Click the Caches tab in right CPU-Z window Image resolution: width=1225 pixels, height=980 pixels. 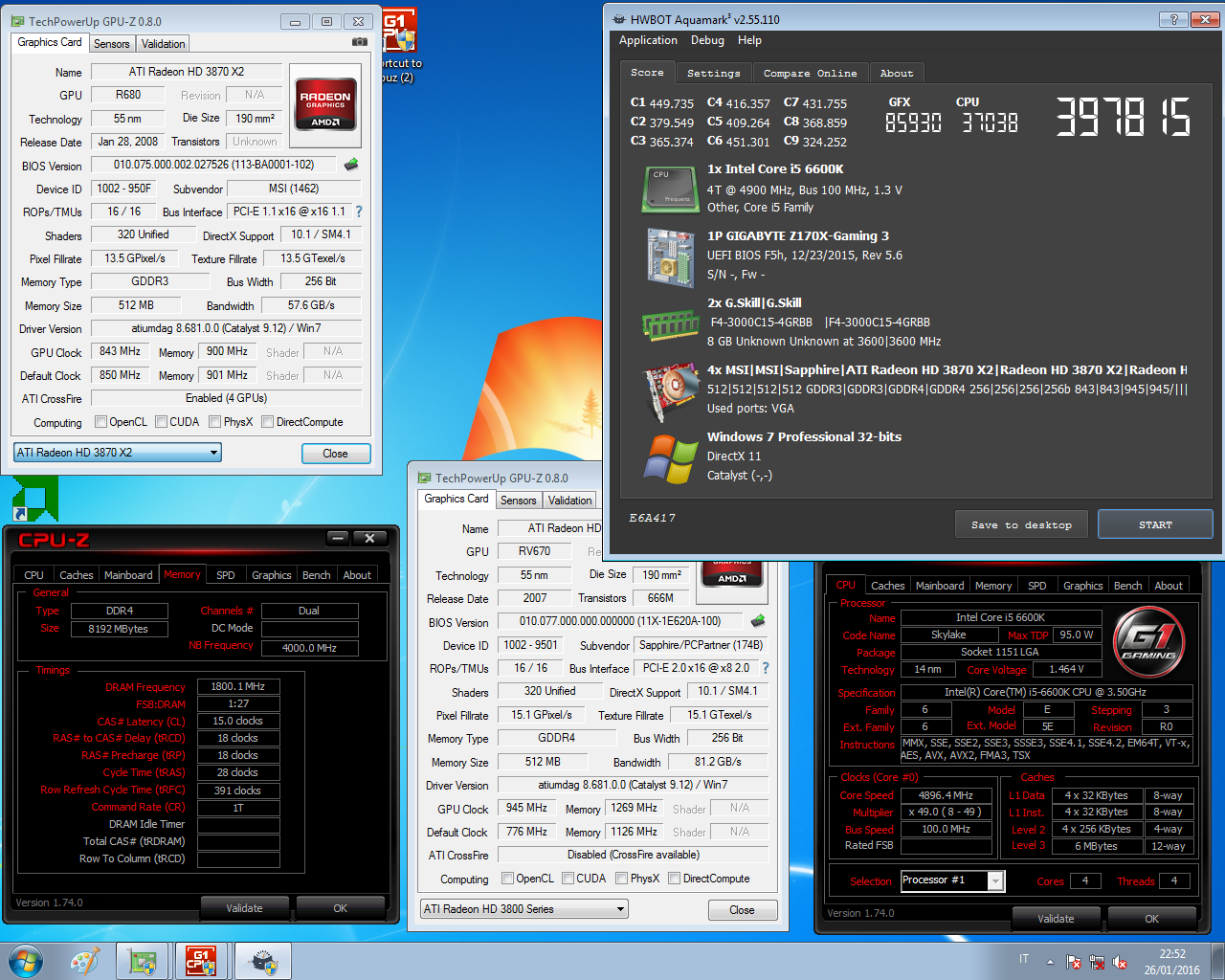click(x=887, y=586)
